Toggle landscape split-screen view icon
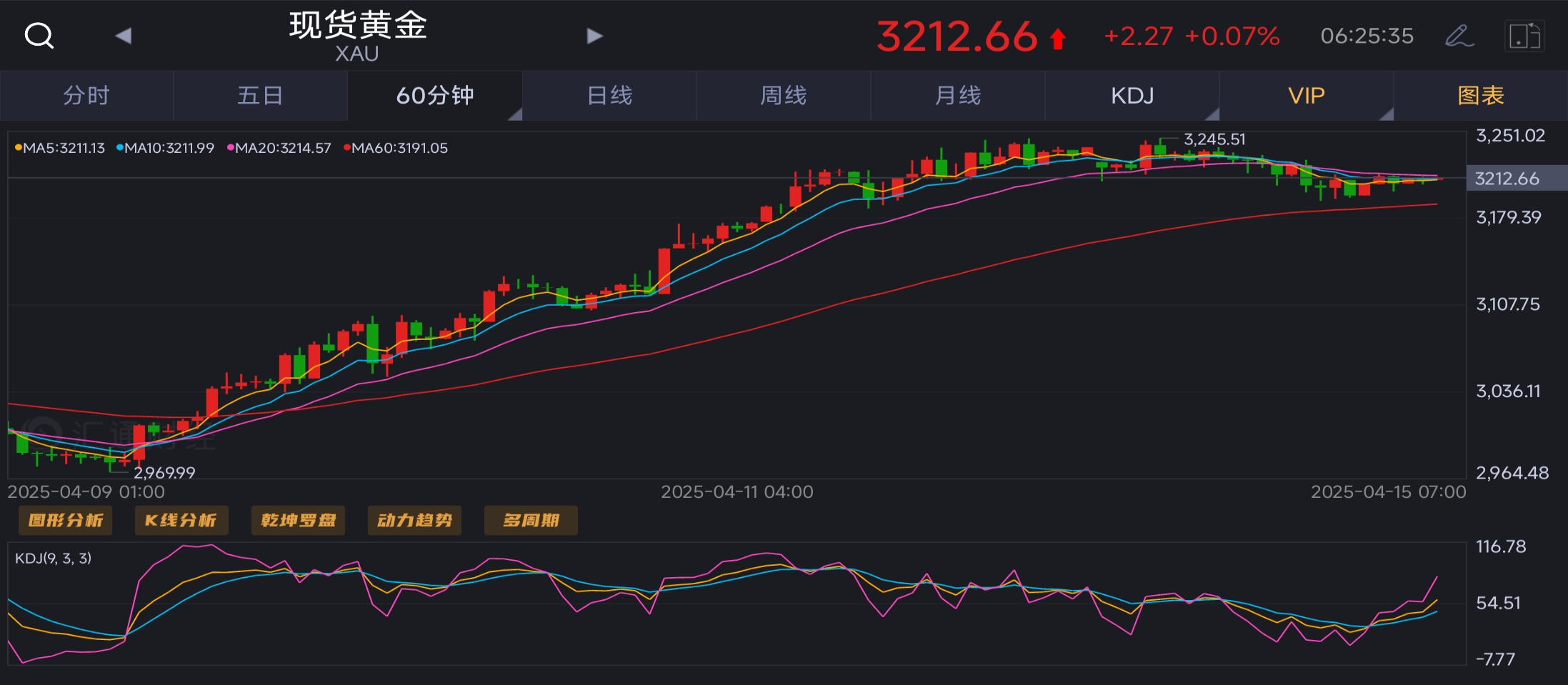The image size is (1568, 685). 1524,36
